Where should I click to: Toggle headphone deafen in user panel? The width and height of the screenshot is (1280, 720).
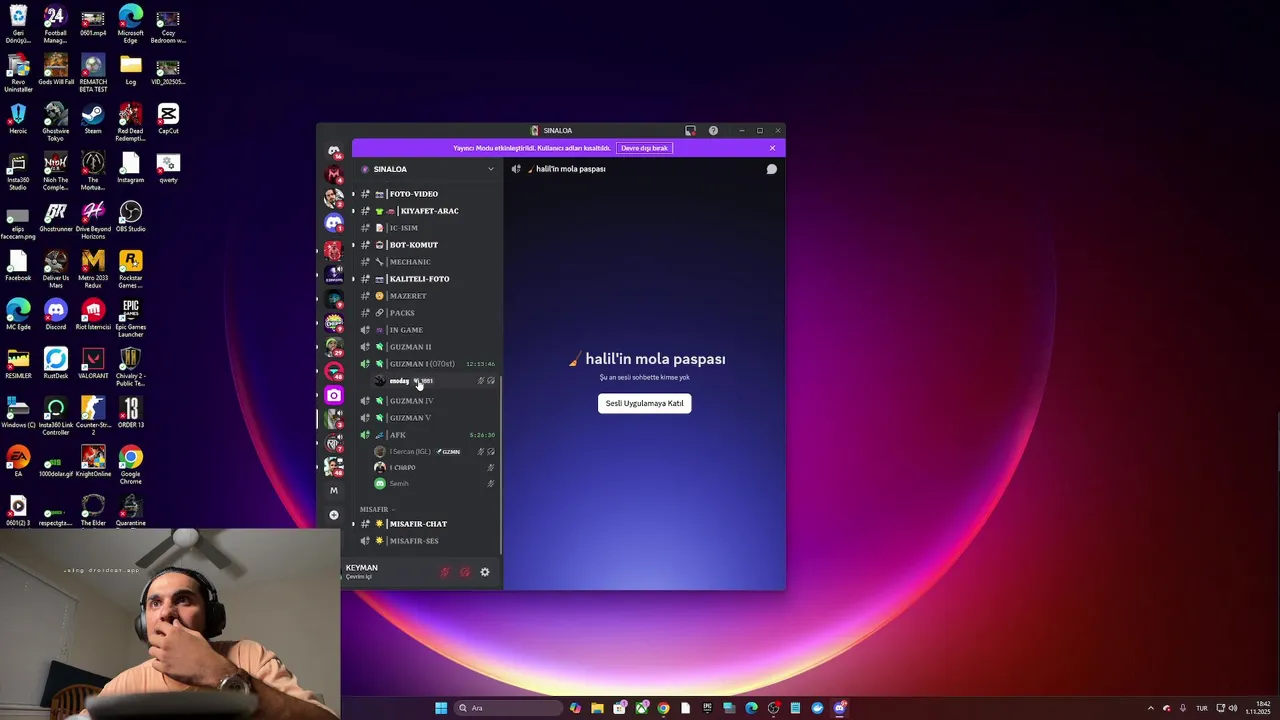click(x=465, y=572)
